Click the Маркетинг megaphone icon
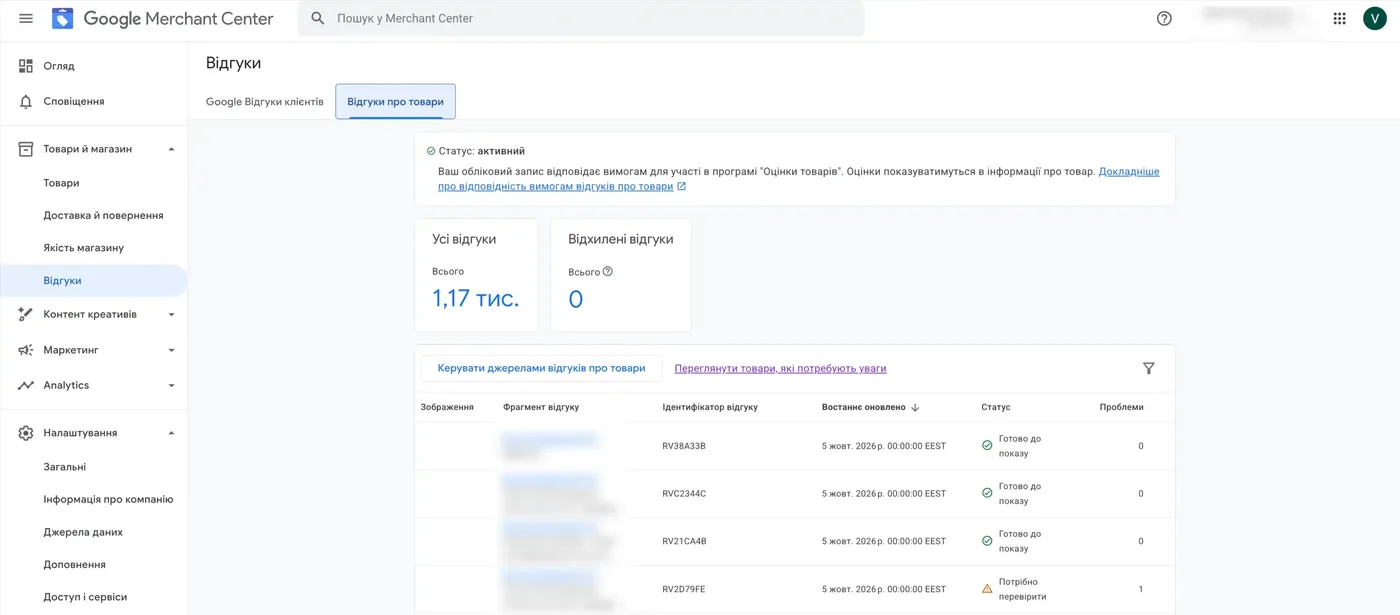1400x615 pixels. click(26, 350)
